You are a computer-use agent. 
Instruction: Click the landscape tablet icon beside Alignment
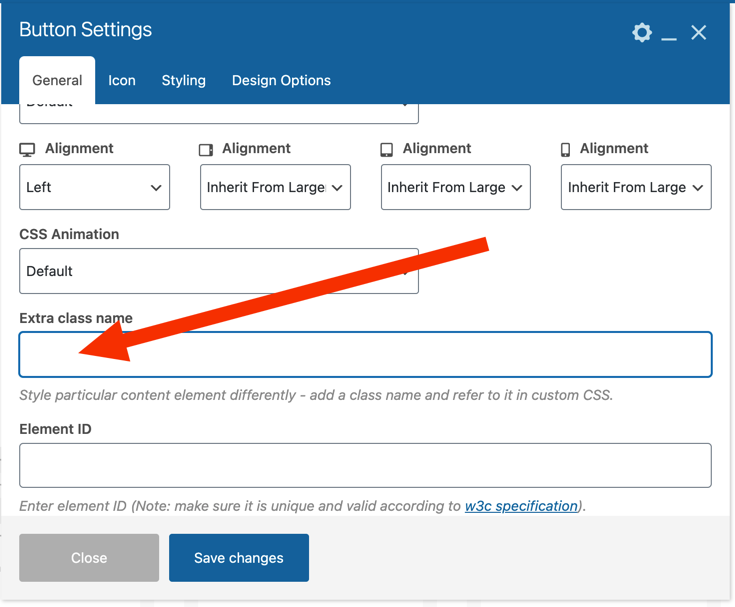tap(206, 149)
